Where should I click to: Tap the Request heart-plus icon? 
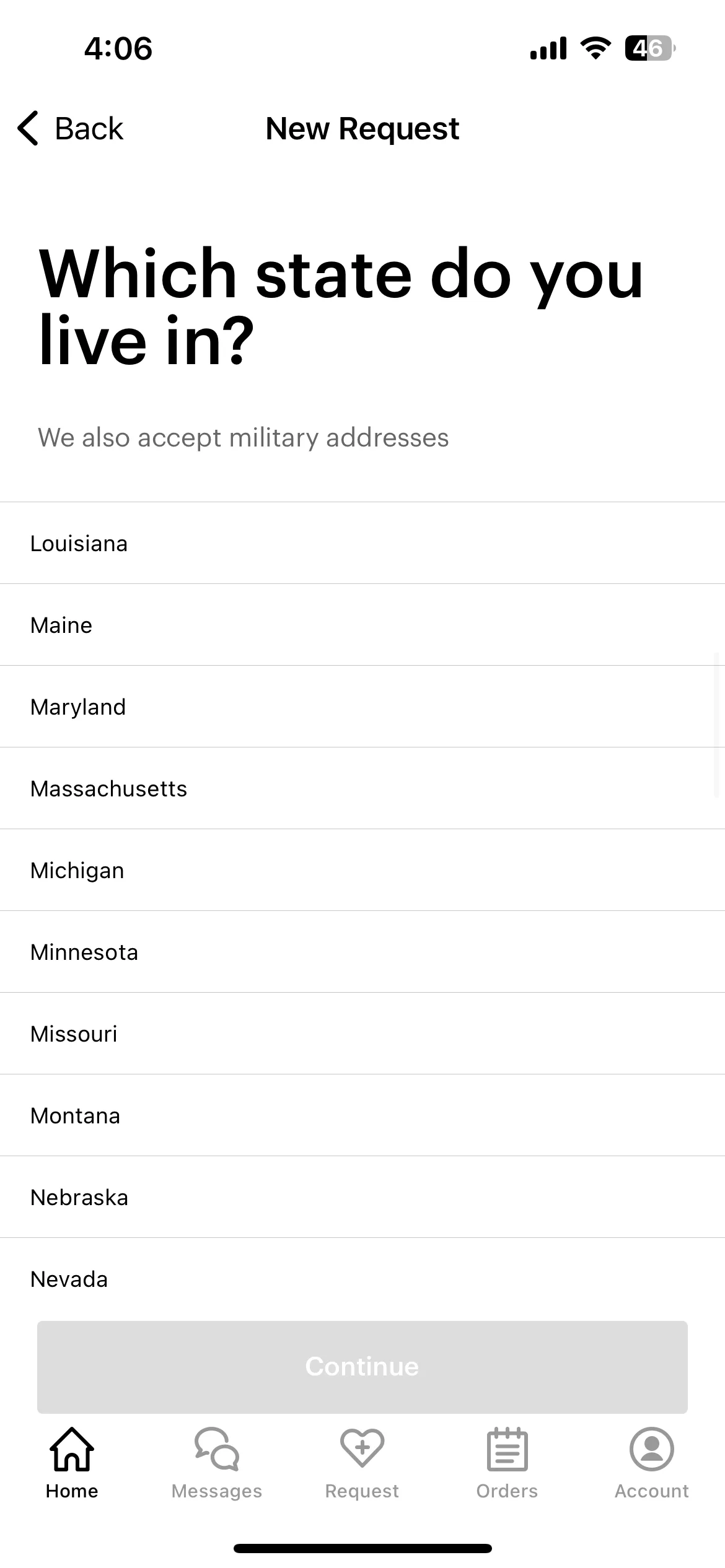[x=362, y=1448]
